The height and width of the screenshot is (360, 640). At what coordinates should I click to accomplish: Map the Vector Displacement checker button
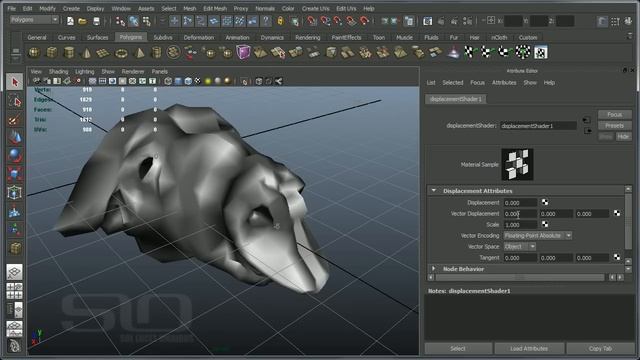[617, 213]
